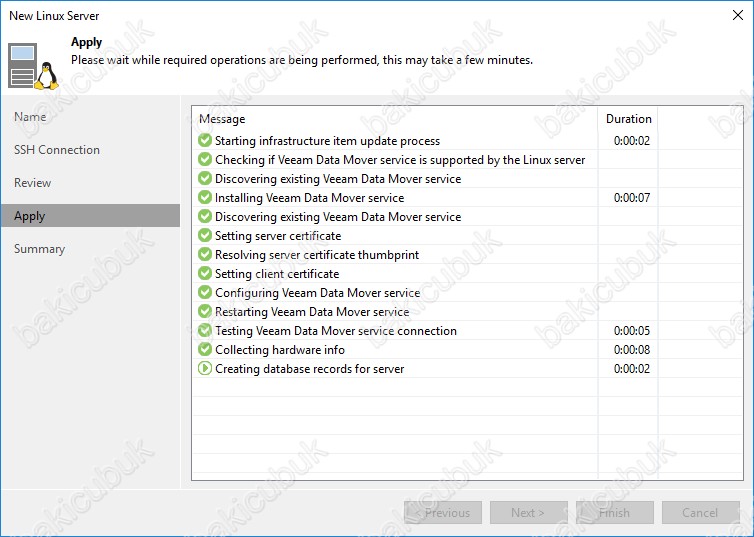
Task: Select row 'Collecting hardware info'
Action: [467, 350]
